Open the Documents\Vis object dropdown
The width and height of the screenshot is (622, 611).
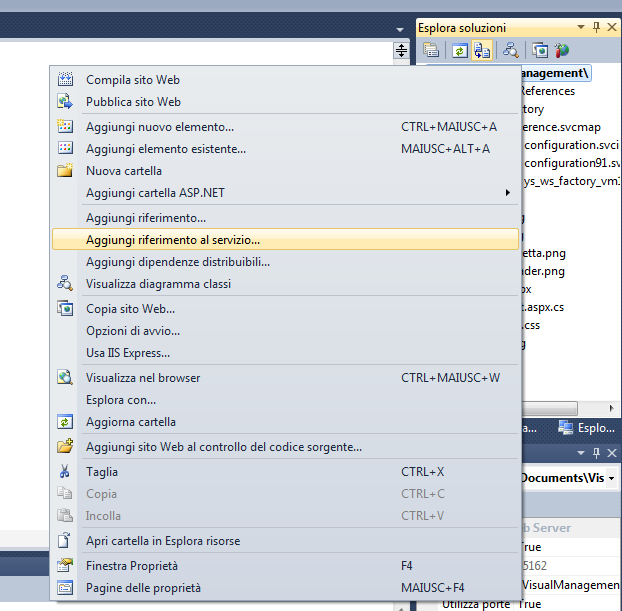tap(611, 478)
